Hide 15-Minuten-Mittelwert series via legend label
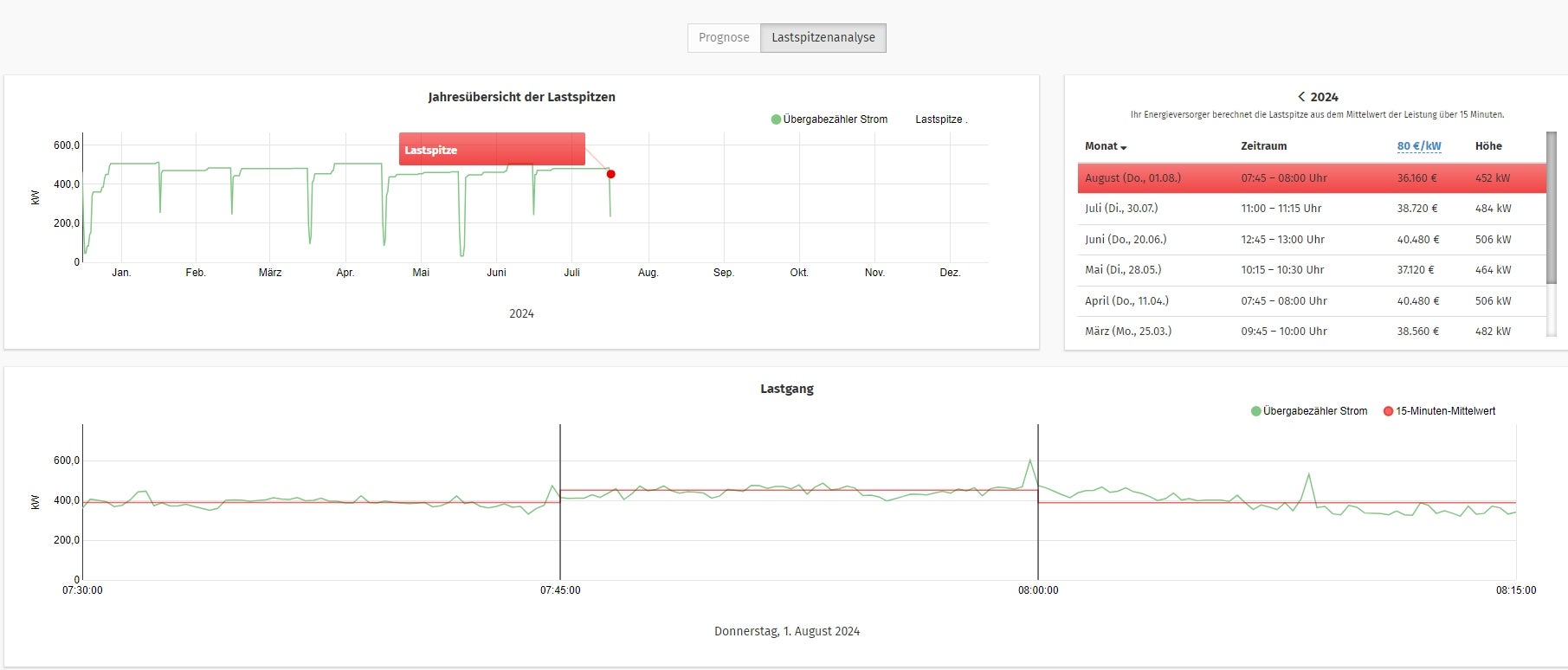 tap(1445, 411)
